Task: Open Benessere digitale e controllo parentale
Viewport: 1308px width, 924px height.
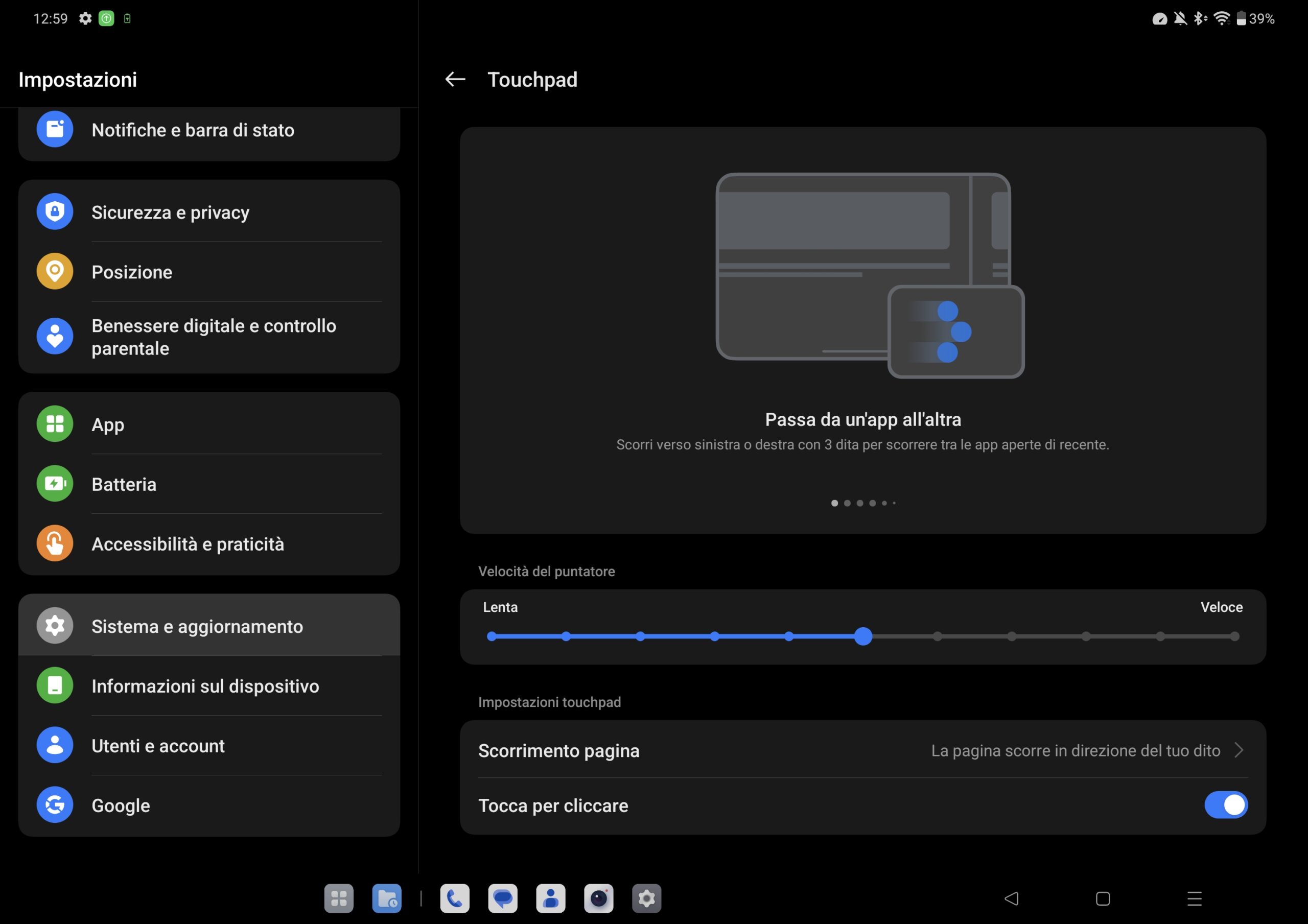Action: 214,337
